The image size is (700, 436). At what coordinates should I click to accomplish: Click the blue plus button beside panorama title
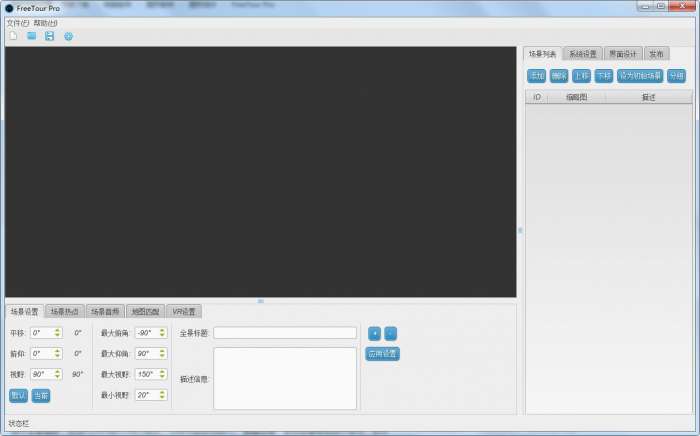(x=375, y=333)
